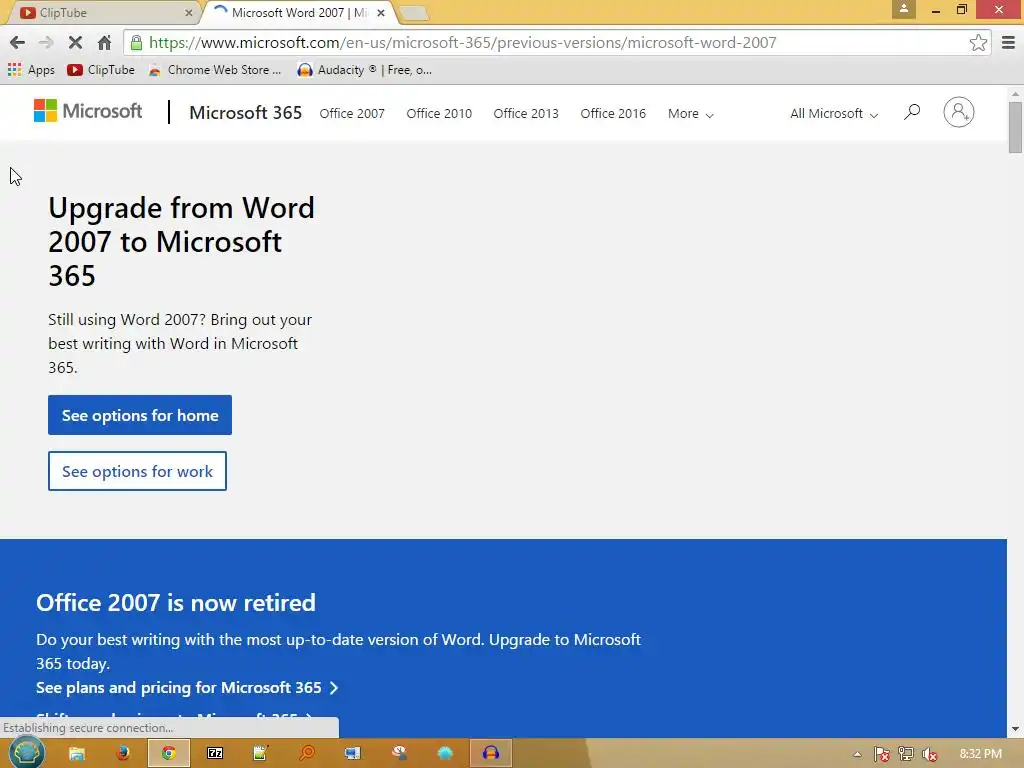Open 7-Zip from the taskbar
Image resolution: width=1024 pixels, height=768 pixels.
(215, 754)
